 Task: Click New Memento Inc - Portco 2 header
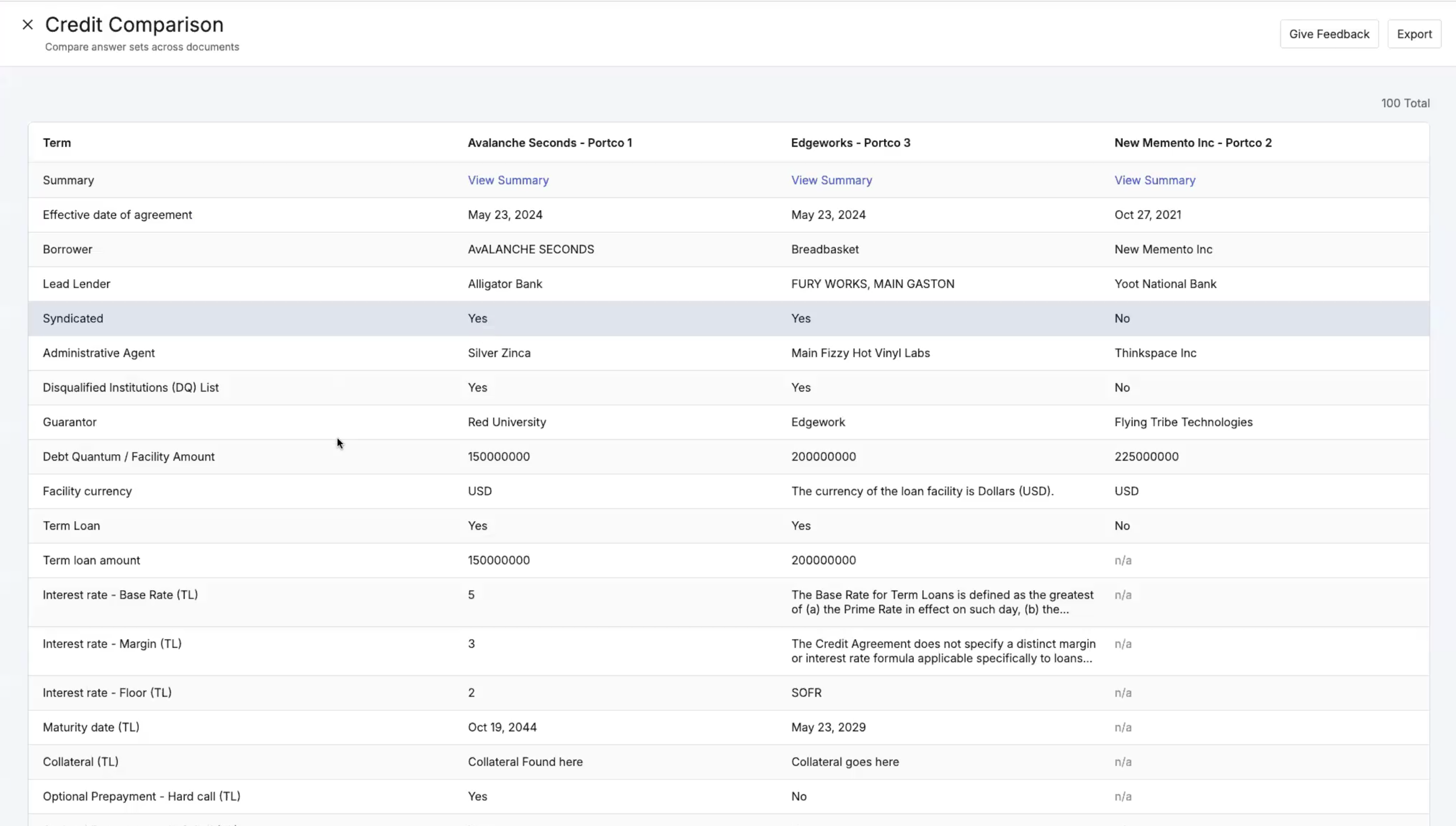point(1192,143)
